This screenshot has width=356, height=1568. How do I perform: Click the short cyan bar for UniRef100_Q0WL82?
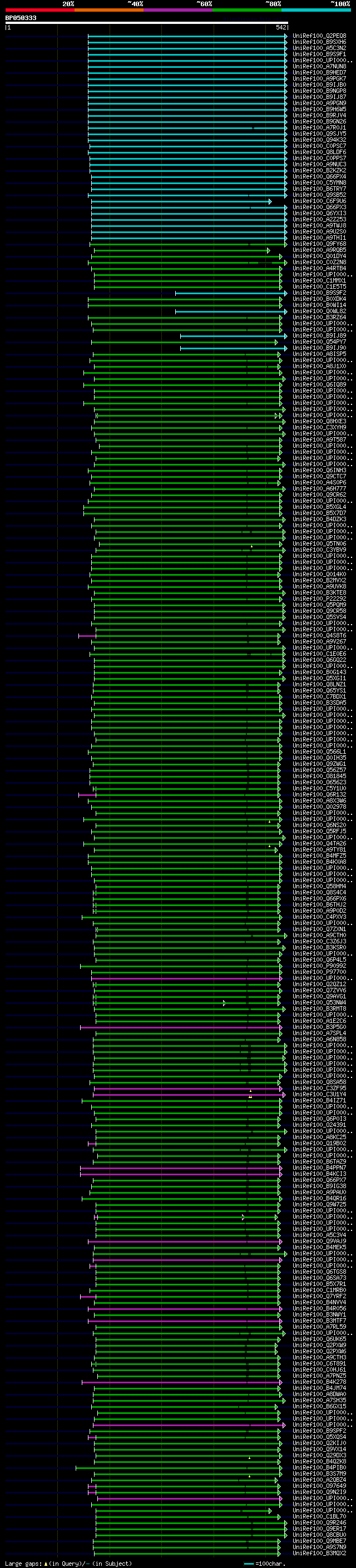[x=231, y=311]
